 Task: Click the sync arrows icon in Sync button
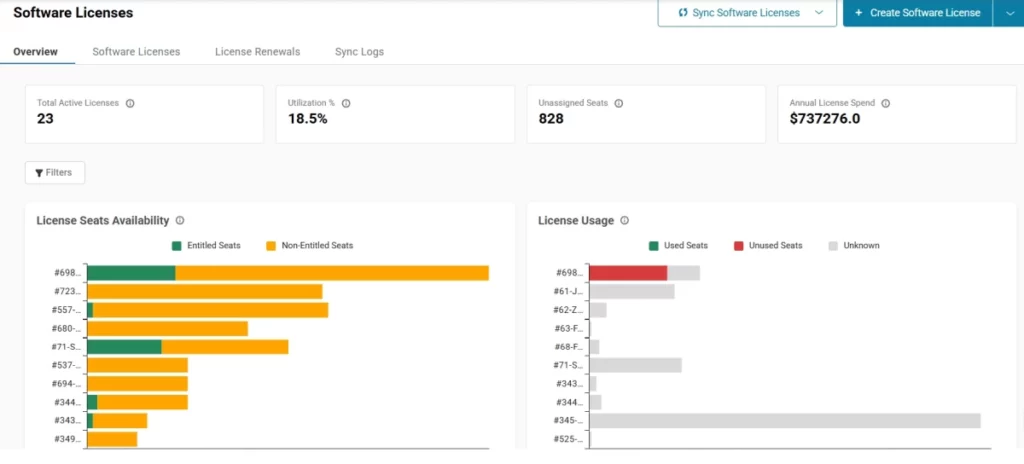(683, 13)
